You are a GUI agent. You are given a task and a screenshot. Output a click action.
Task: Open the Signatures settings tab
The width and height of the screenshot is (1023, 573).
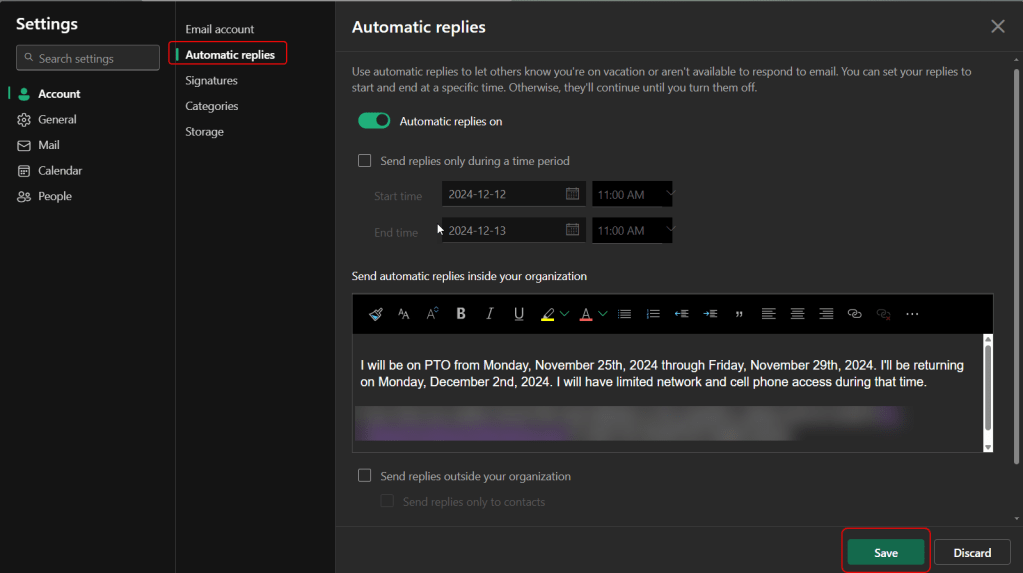pyautogui.click(x=211, y=80)
